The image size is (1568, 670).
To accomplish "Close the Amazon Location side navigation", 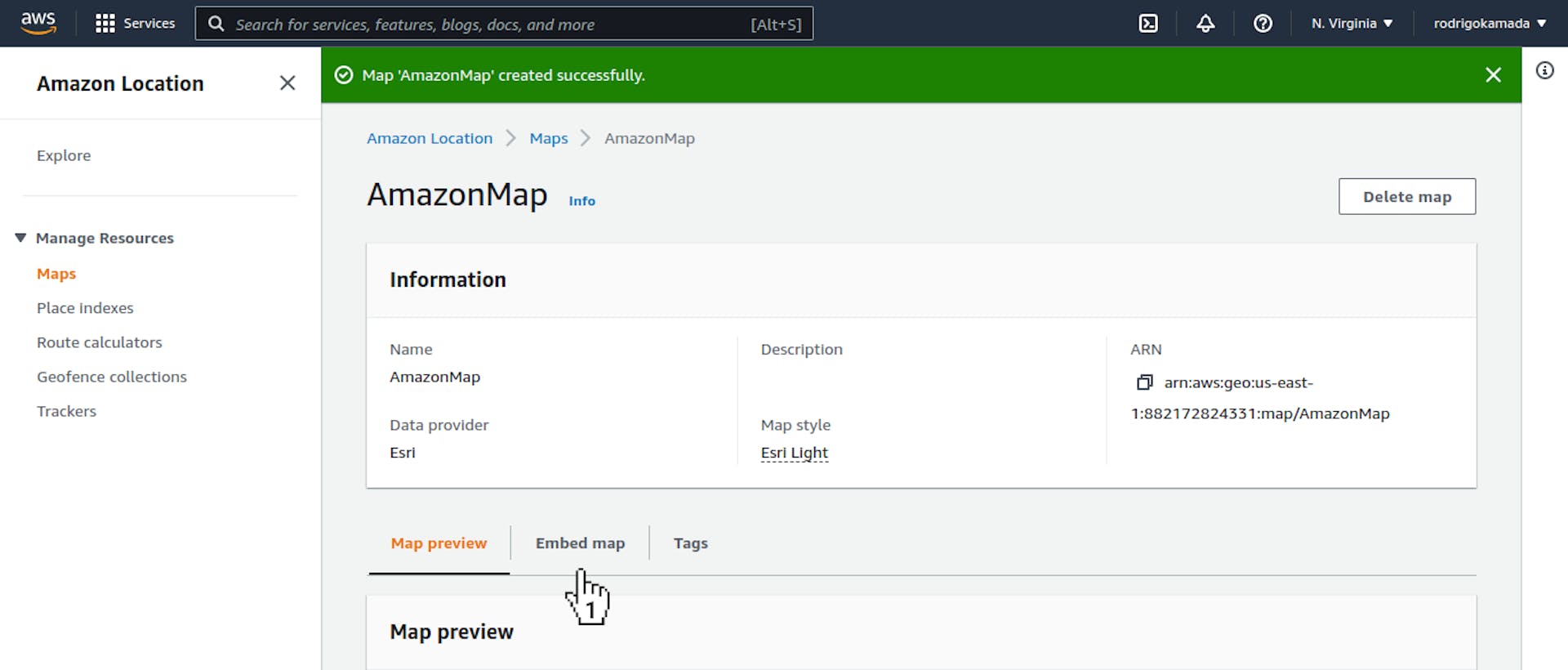I will (x=287, y=83).
